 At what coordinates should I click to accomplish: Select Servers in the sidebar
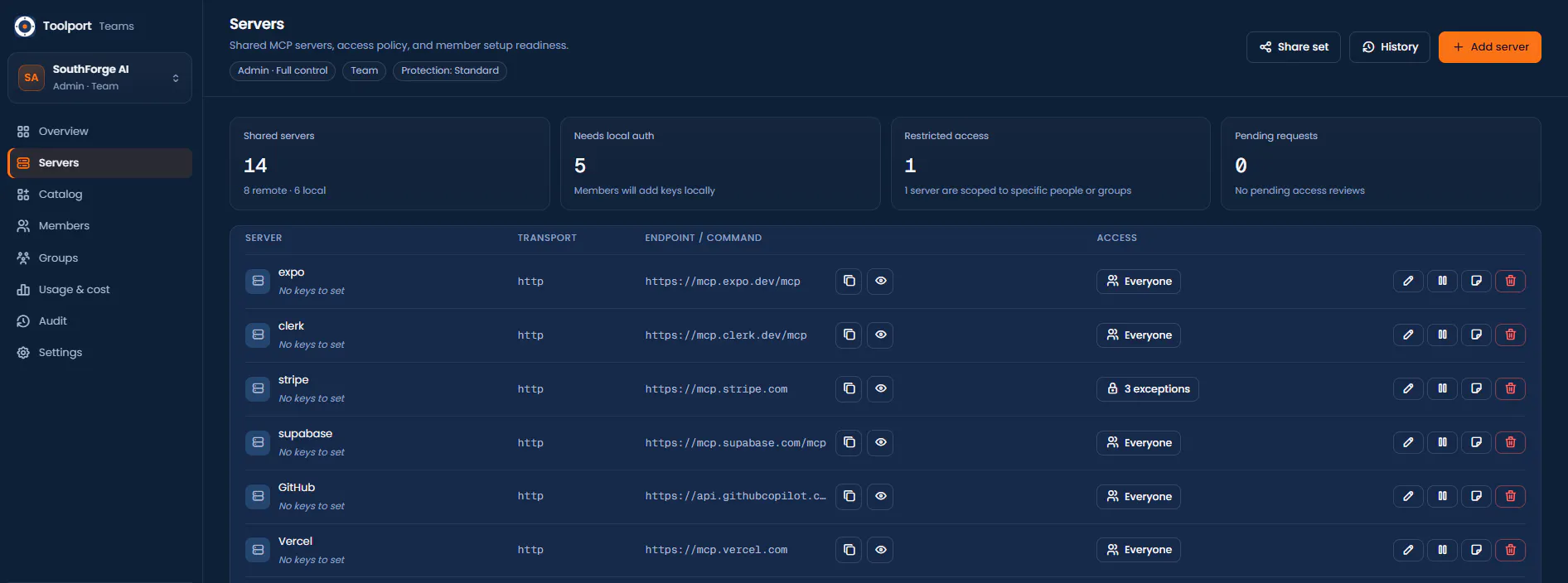(99, 163)
